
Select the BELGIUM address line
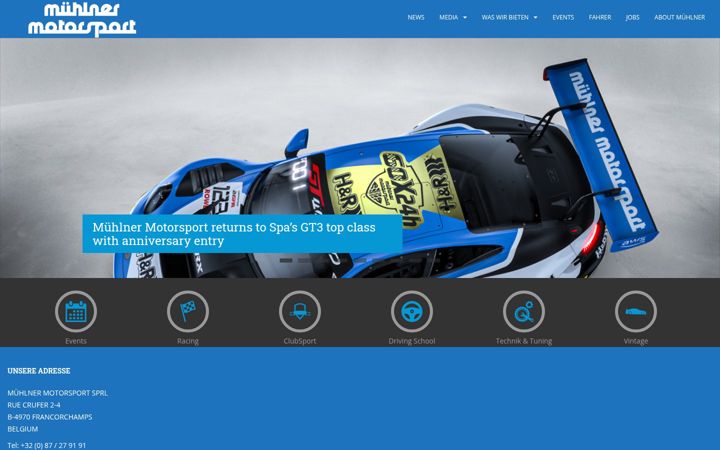click(22, 429)
